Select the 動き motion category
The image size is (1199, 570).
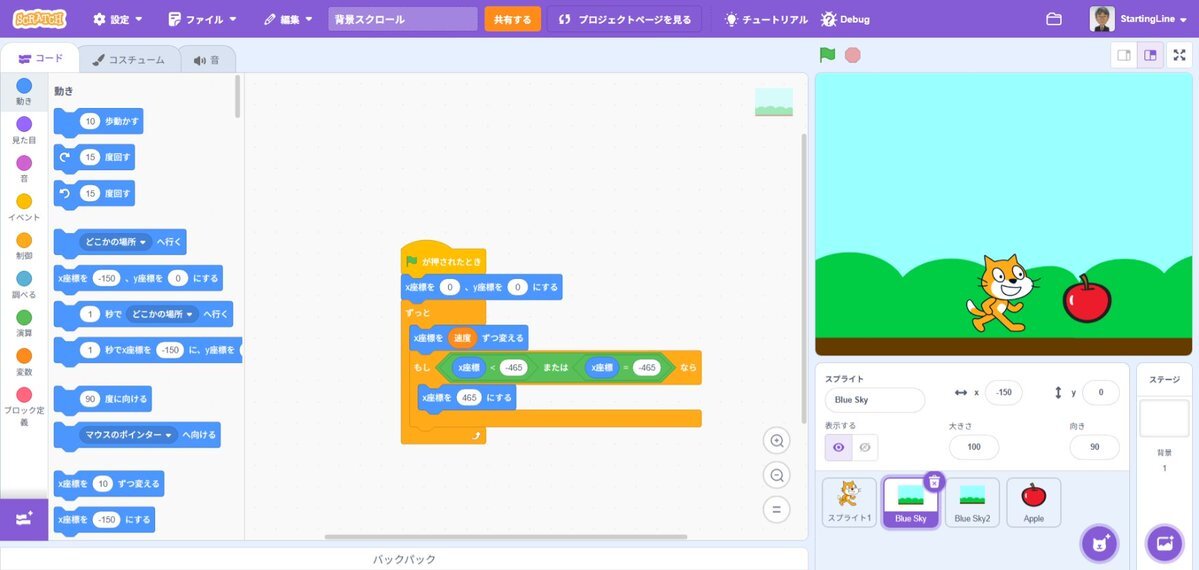point(24,92)
